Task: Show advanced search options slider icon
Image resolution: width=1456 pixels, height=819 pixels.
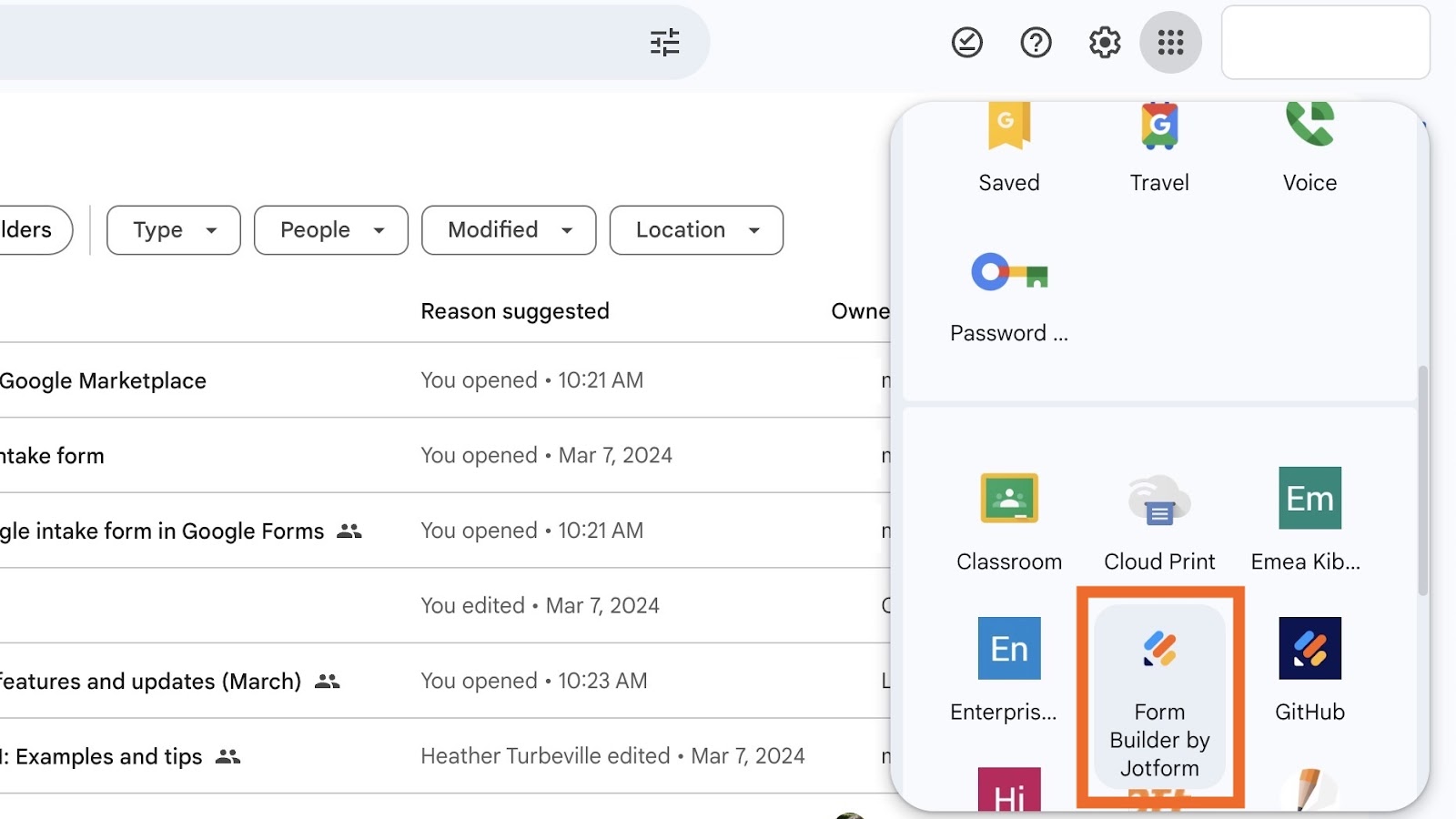Action: tap(665, 42)
